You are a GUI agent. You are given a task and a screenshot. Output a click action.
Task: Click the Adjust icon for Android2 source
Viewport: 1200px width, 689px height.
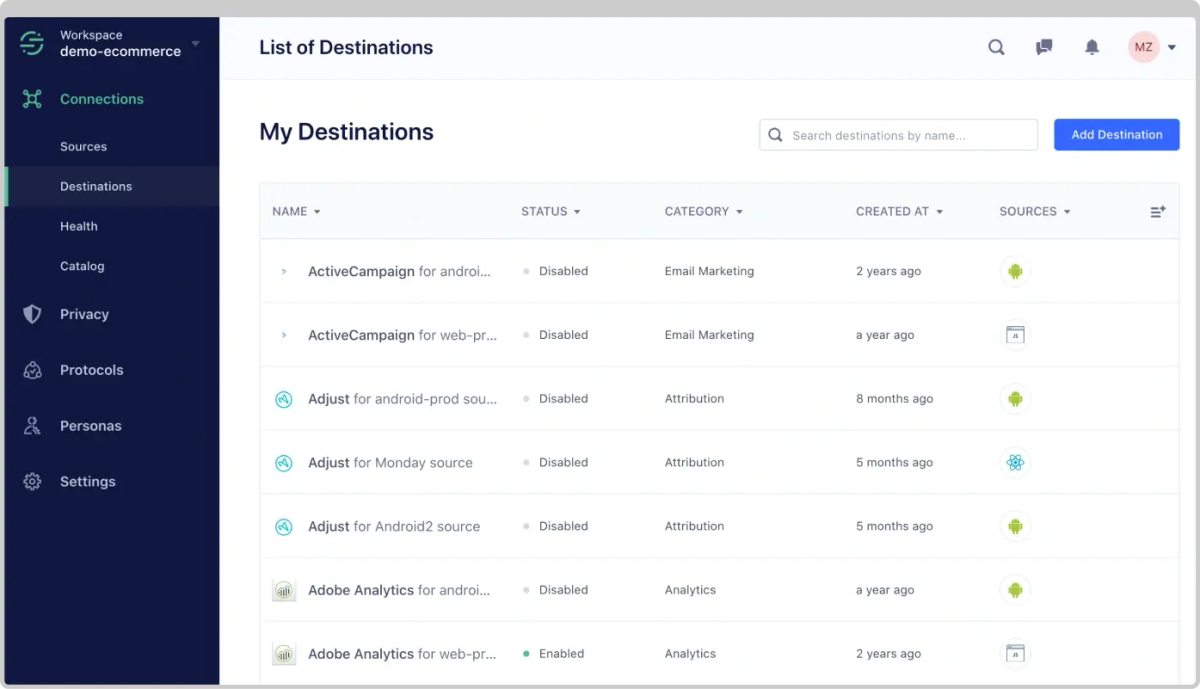(284, 527)
